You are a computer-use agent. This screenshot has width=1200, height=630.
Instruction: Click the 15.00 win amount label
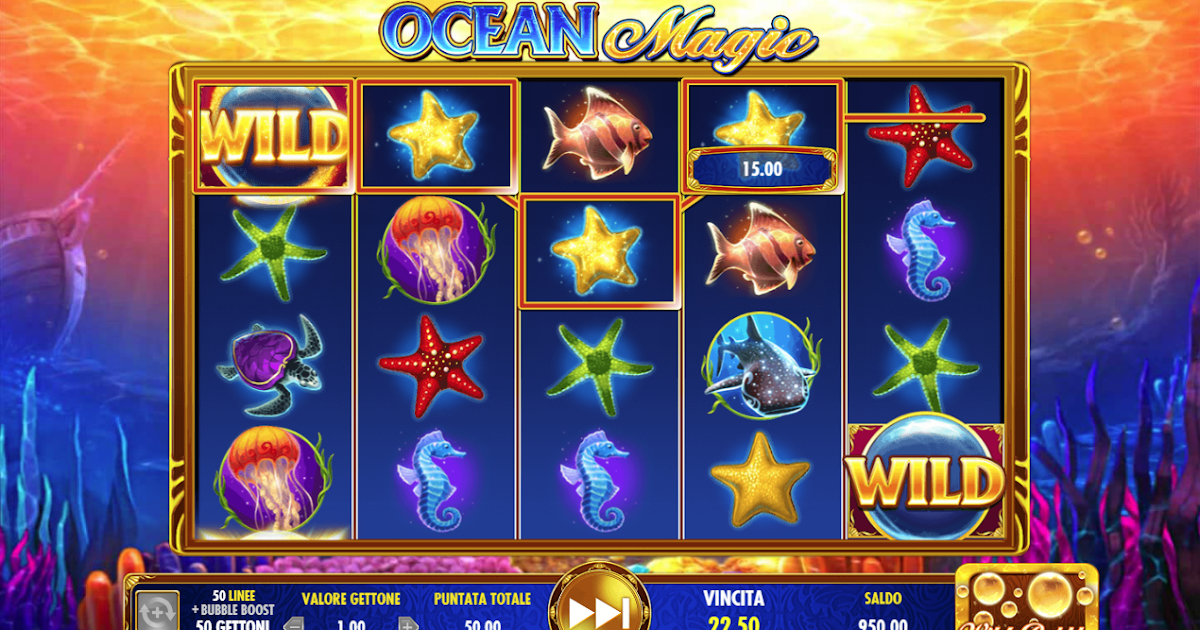pos(761,169)
